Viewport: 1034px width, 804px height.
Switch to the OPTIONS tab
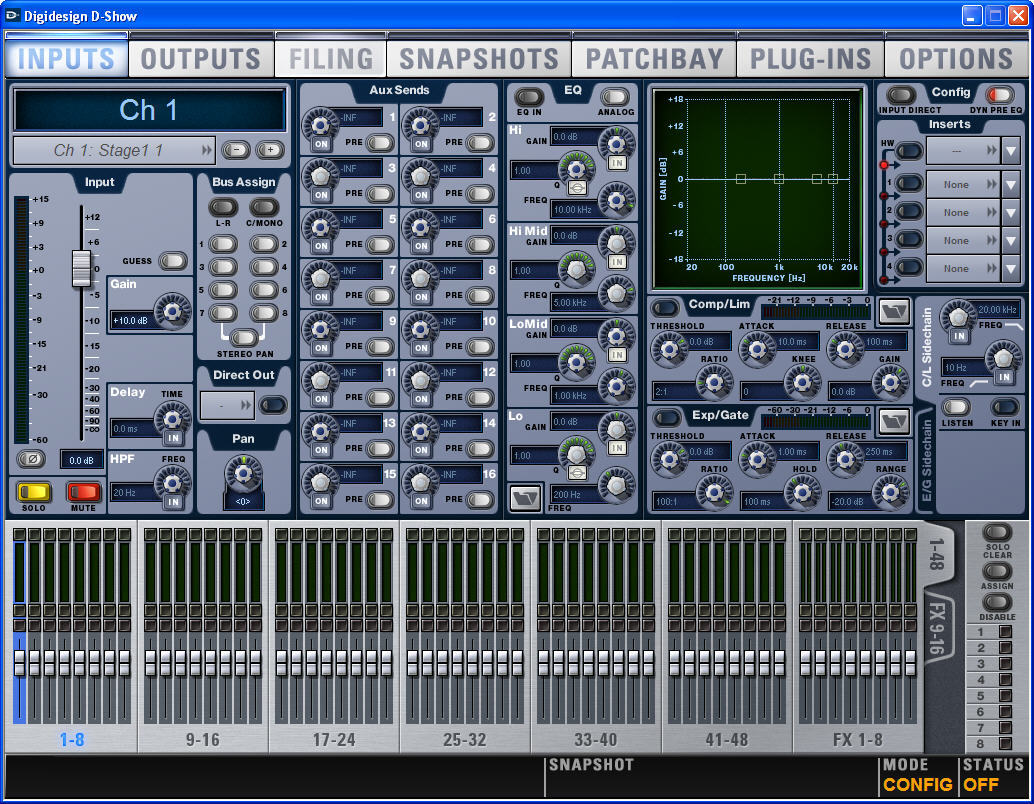(x=956, y=59)
